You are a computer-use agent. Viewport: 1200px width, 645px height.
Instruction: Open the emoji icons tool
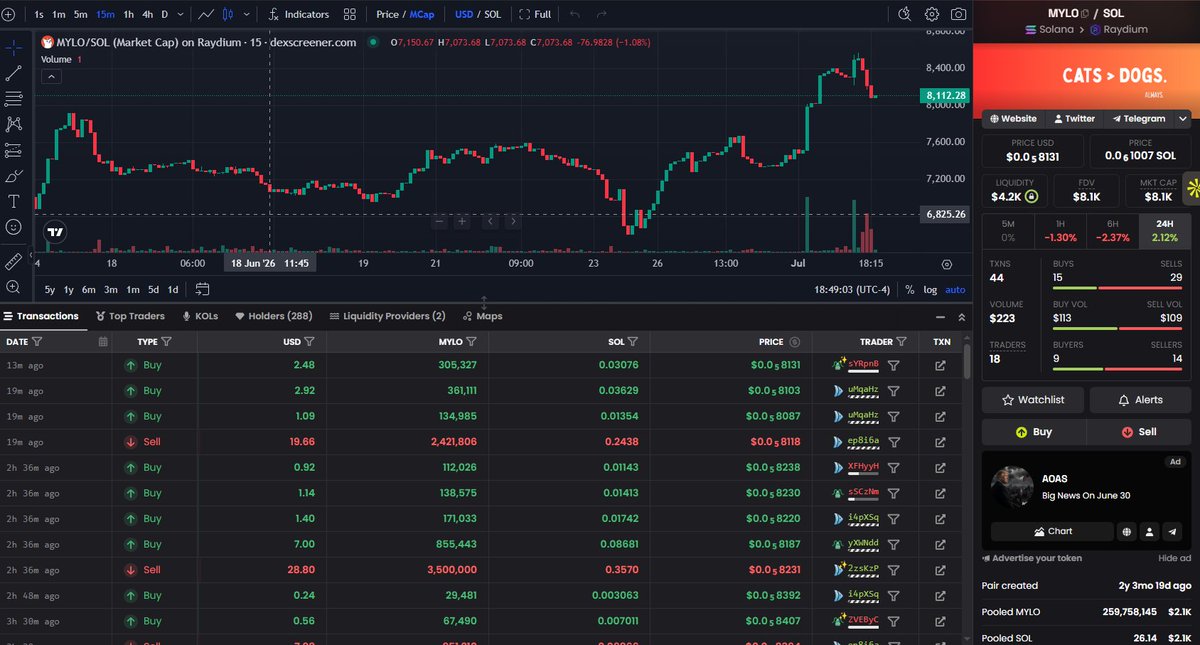pos(14,227)
